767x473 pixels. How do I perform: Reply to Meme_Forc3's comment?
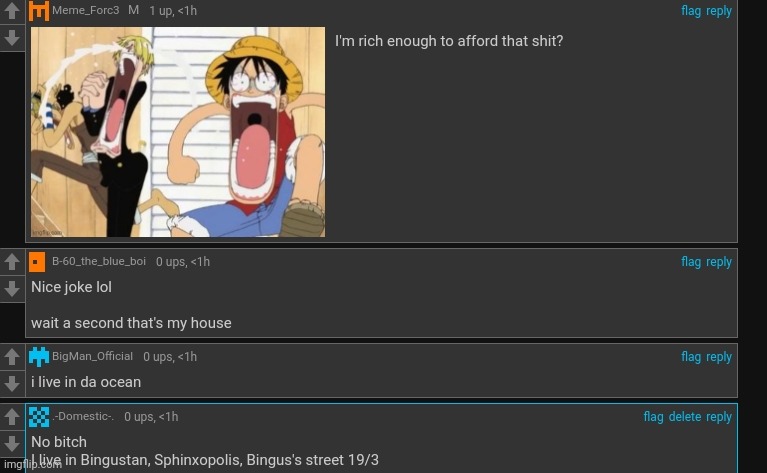pyautogui.click(x=719, y=11)
